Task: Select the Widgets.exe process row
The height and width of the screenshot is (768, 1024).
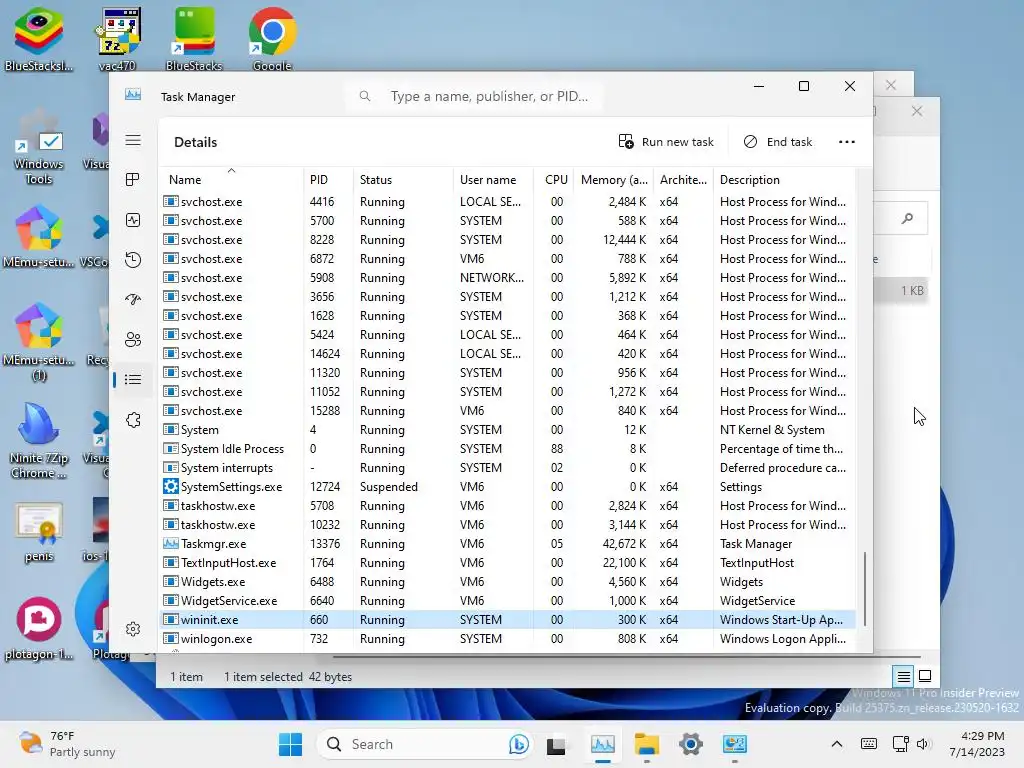Action: pos(507,581)
